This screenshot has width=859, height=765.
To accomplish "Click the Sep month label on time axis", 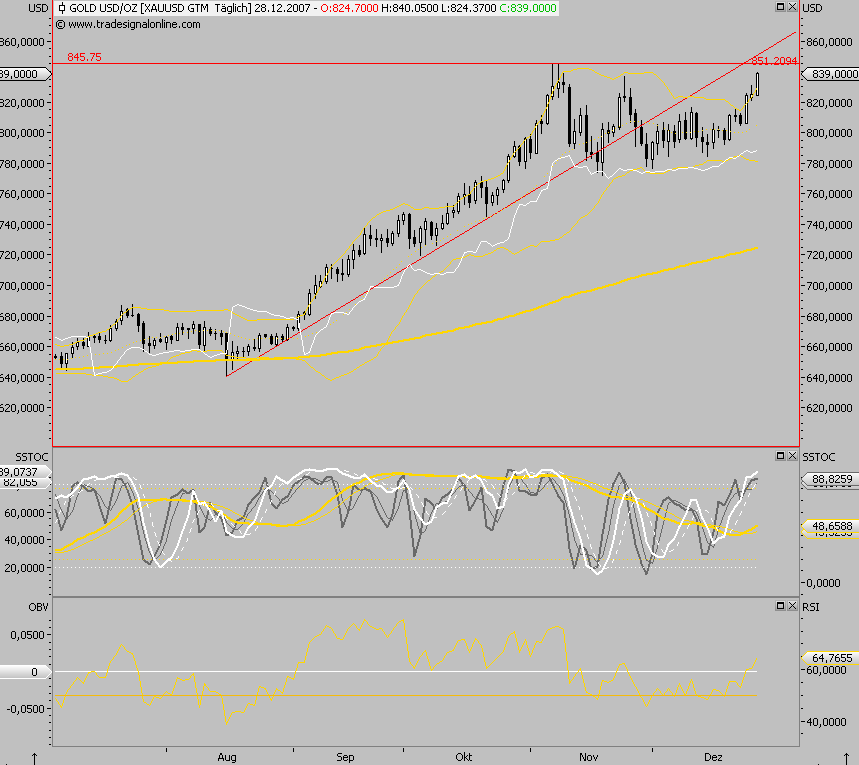I will [345, 757].
